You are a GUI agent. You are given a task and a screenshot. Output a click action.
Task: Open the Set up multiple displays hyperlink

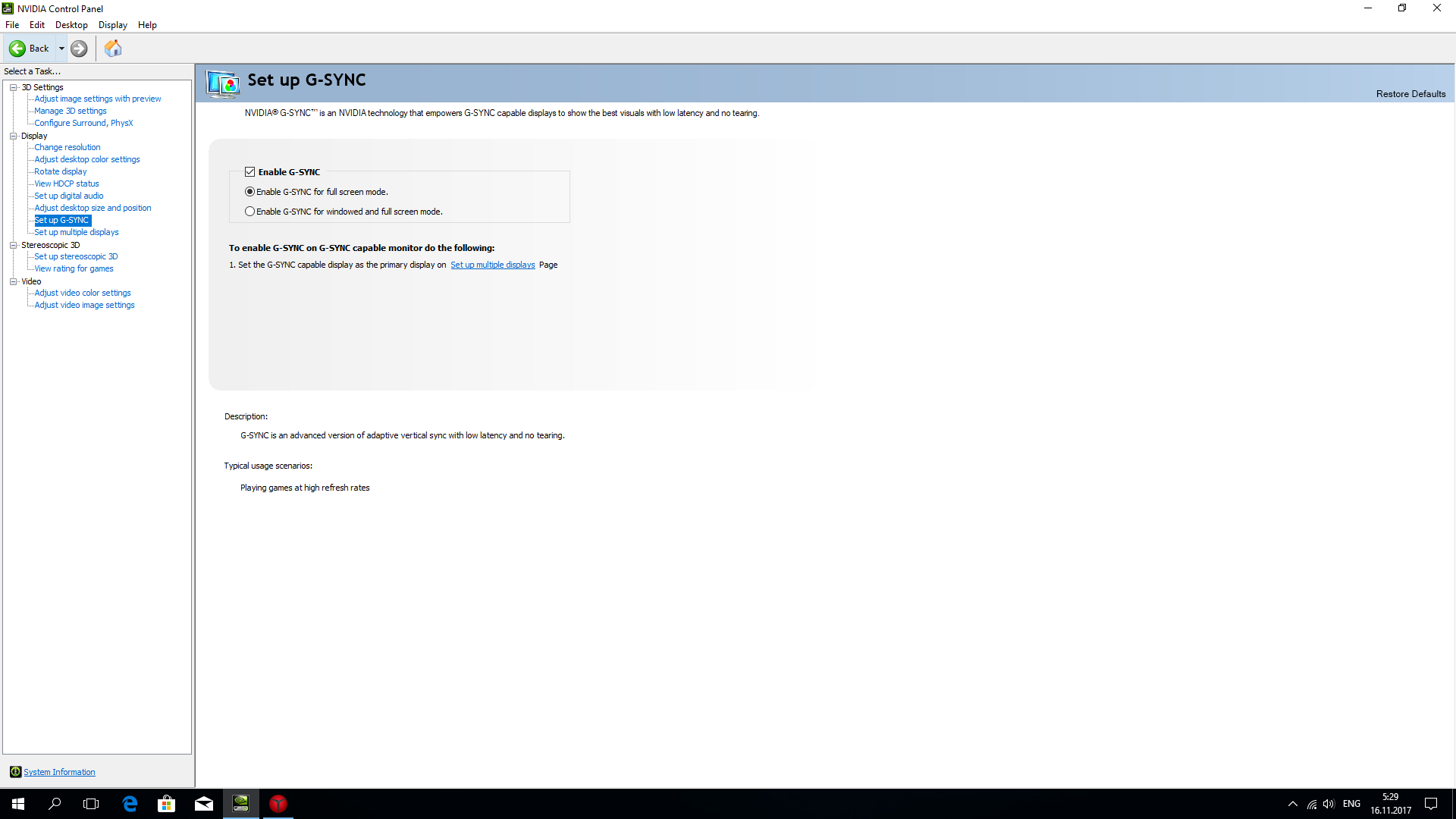493,265
